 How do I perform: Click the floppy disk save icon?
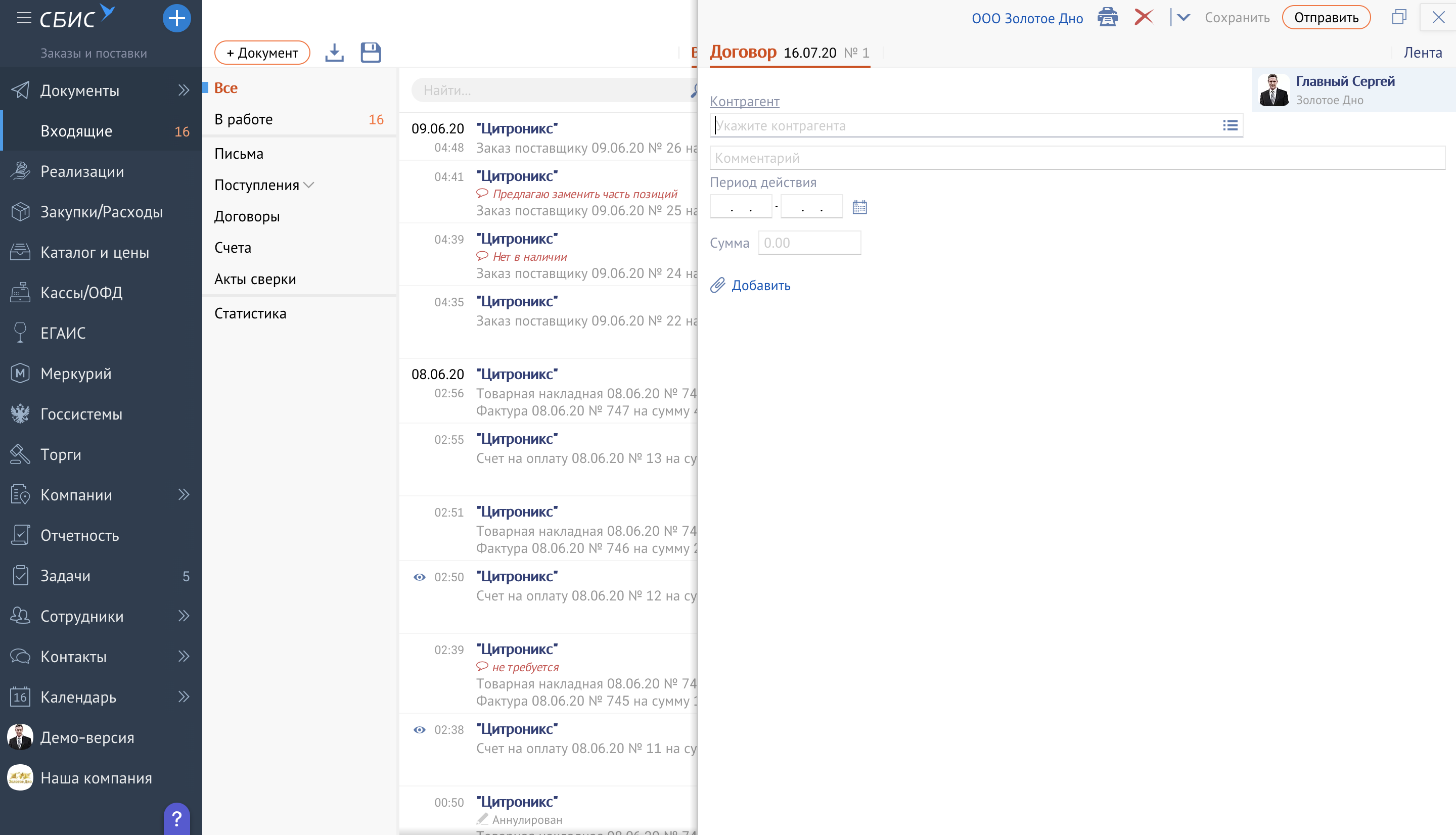pyautogui.click(x=371, y=53)
